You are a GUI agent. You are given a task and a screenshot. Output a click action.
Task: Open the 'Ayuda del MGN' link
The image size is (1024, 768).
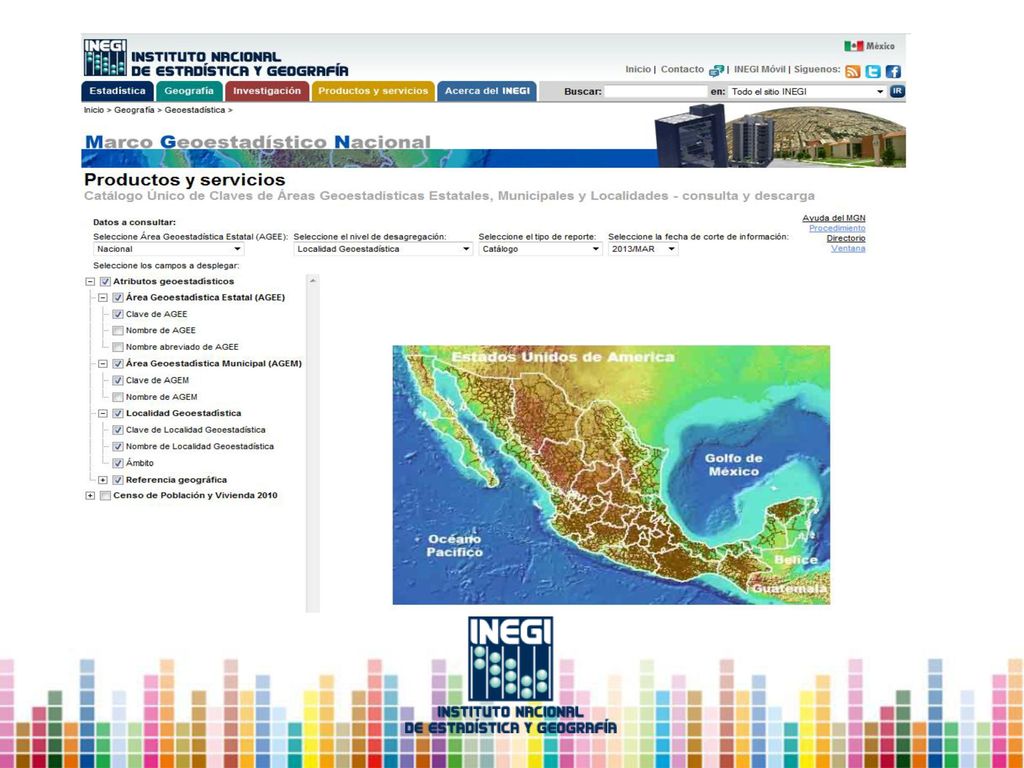click(x=834, y=218)
